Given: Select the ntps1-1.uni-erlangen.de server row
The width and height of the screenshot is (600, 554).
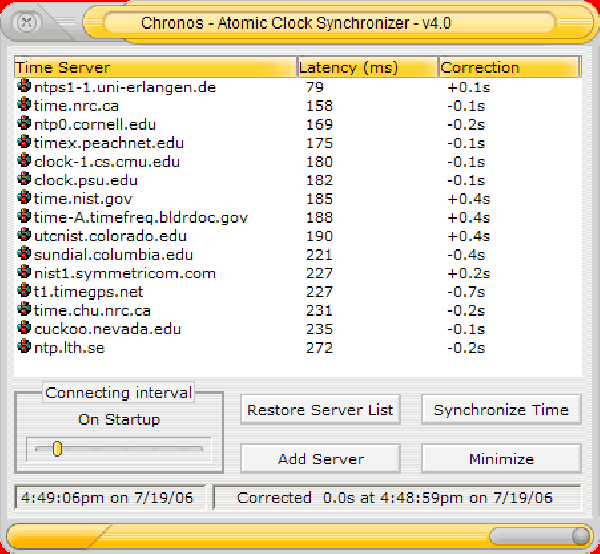Looking at the screenshot, I should (298, 87).
